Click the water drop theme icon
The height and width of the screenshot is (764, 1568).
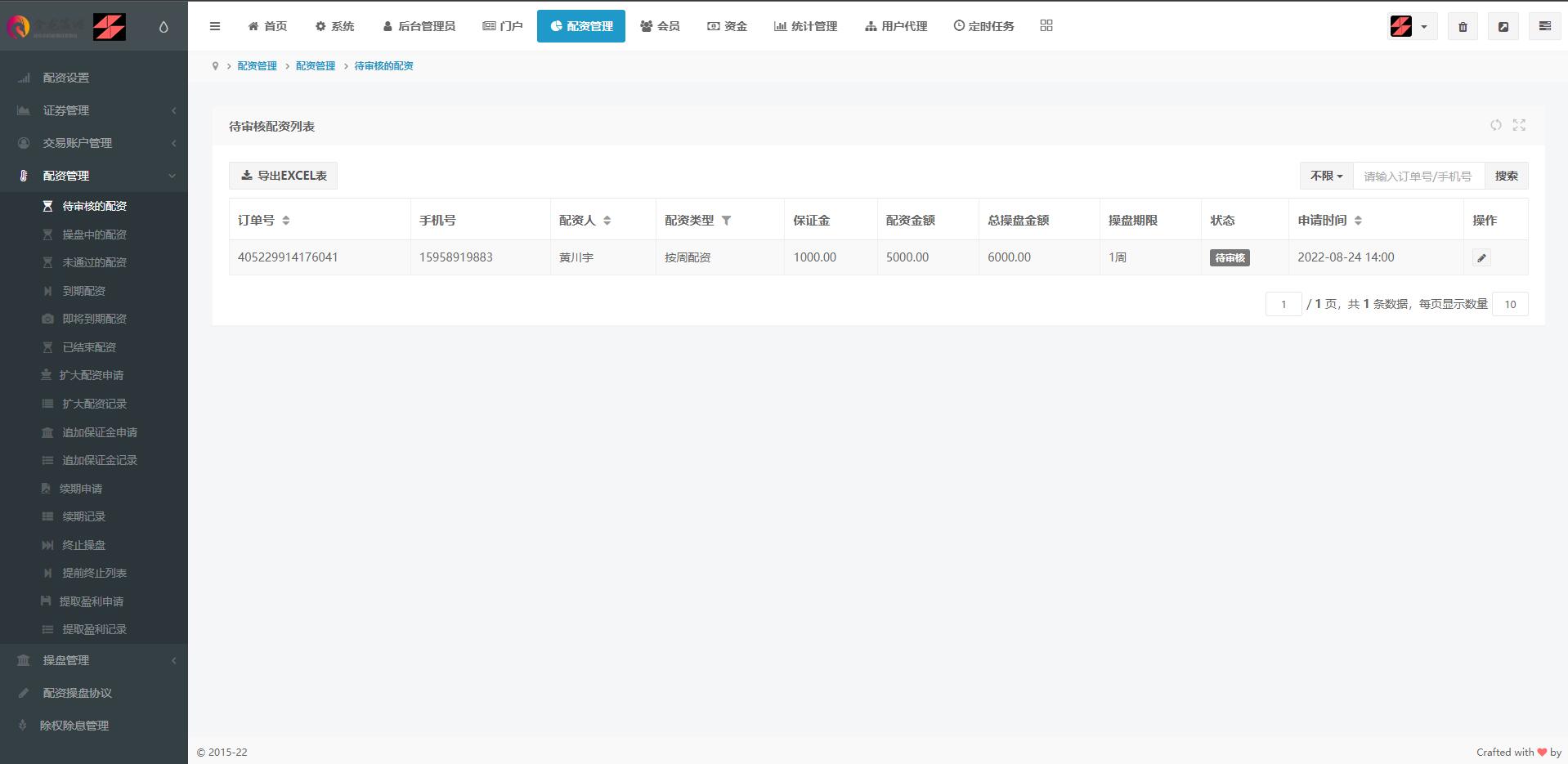tap(164, 27)
